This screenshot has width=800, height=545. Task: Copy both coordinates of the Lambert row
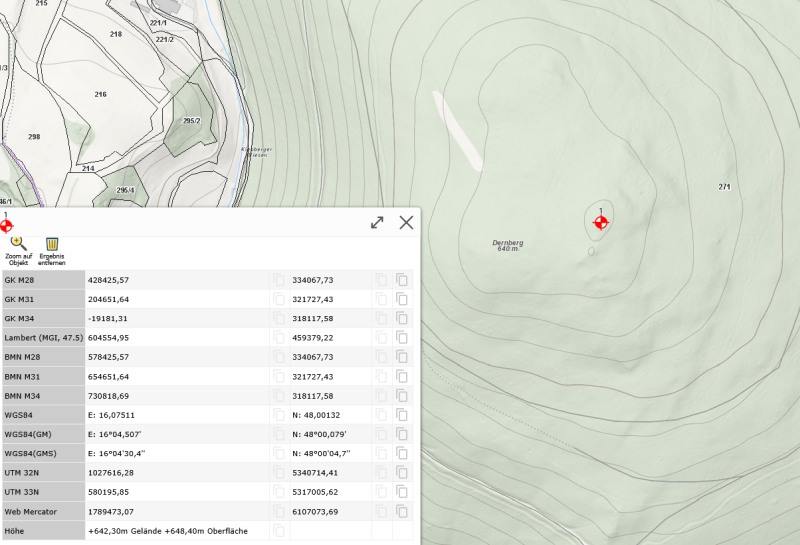pyautogui.click(x=402, y=338)
